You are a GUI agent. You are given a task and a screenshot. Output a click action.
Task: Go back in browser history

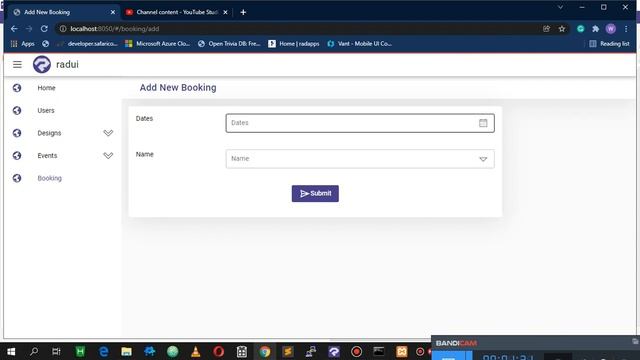point(14,29)
